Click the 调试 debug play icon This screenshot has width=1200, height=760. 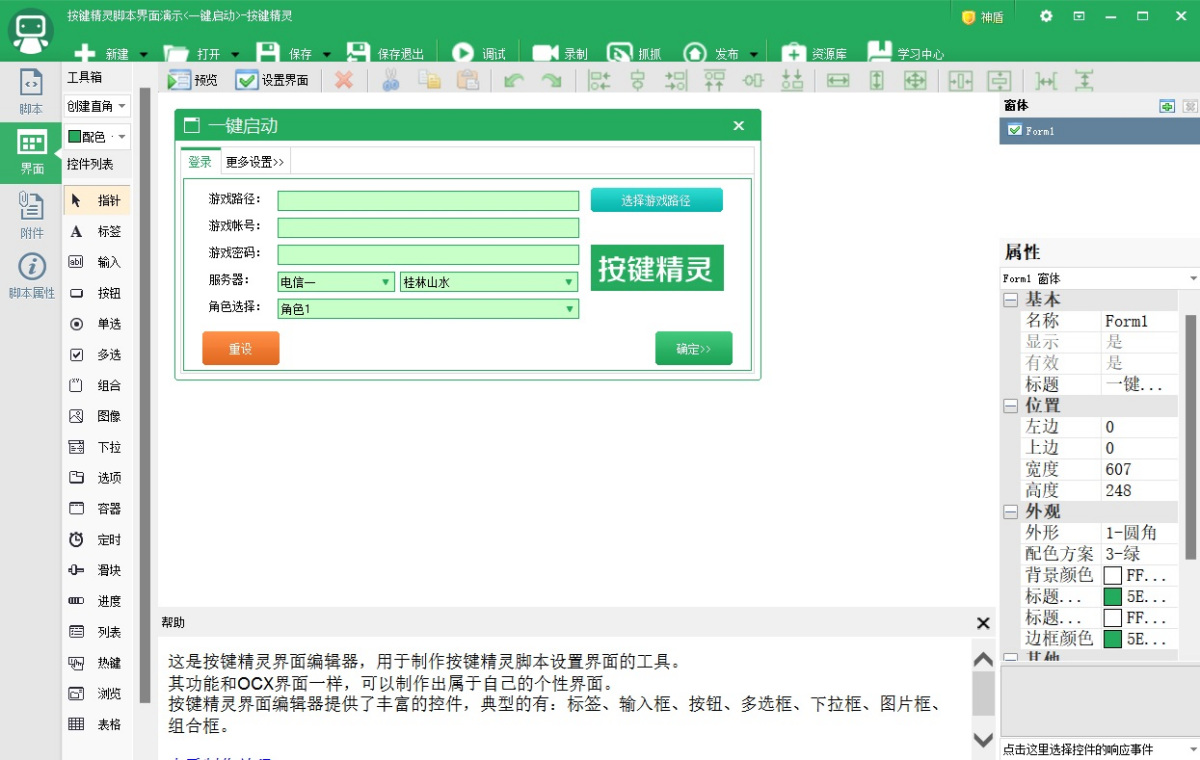tap(463, 54)
